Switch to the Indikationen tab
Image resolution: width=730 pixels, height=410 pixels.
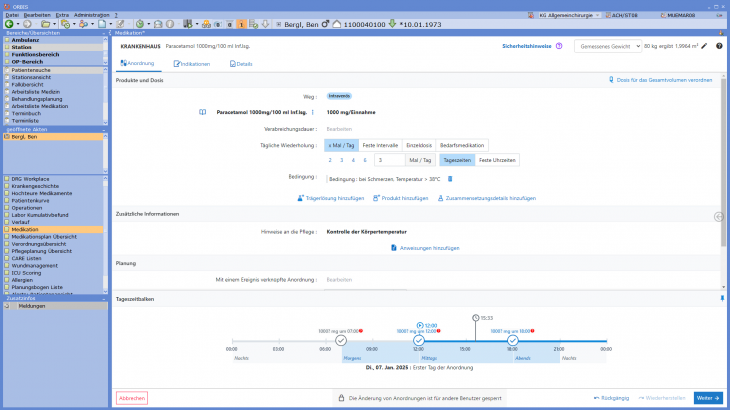coord(192,64)
